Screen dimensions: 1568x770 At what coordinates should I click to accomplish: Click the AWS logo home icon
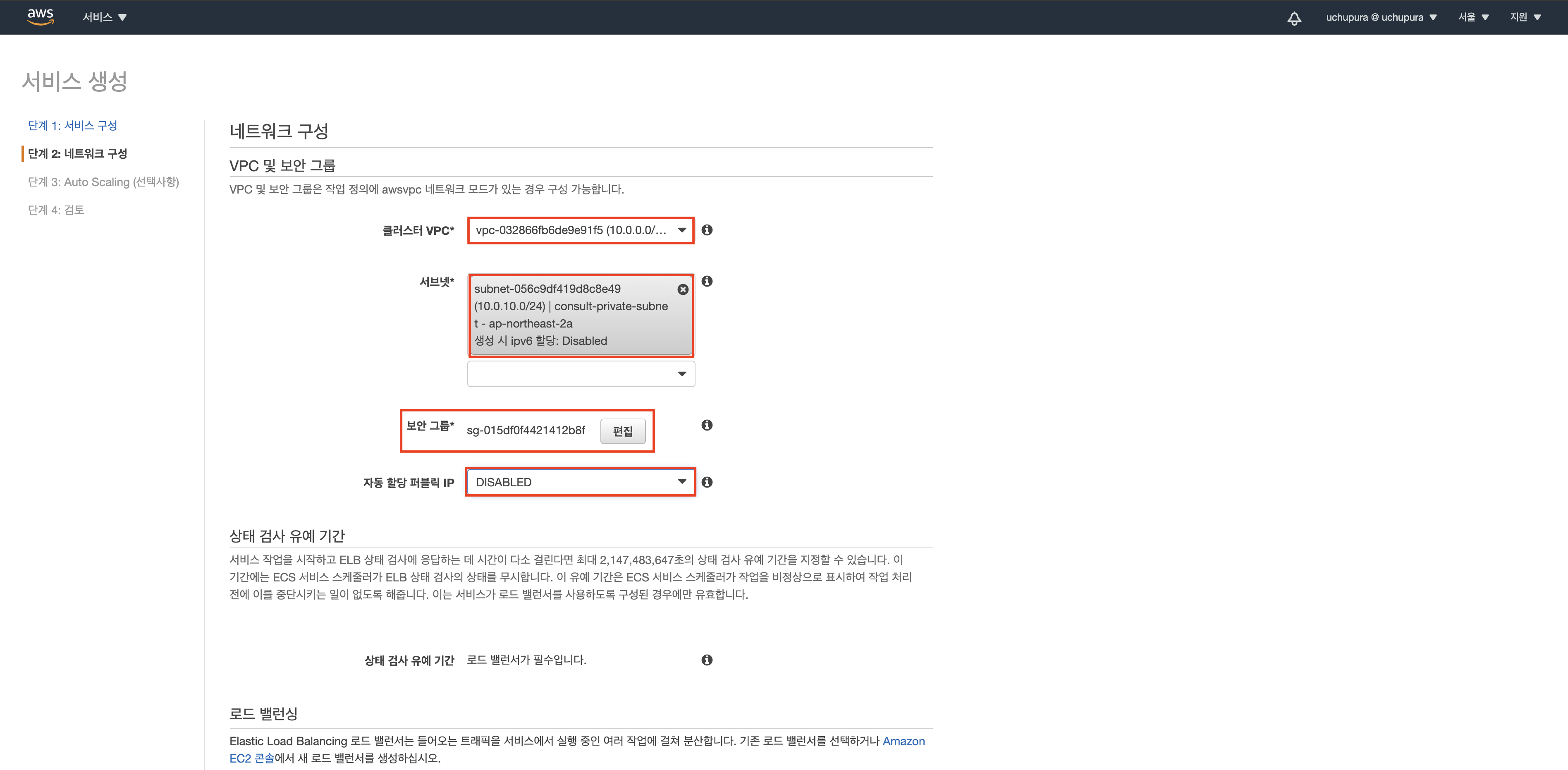(x=40, y=17)
